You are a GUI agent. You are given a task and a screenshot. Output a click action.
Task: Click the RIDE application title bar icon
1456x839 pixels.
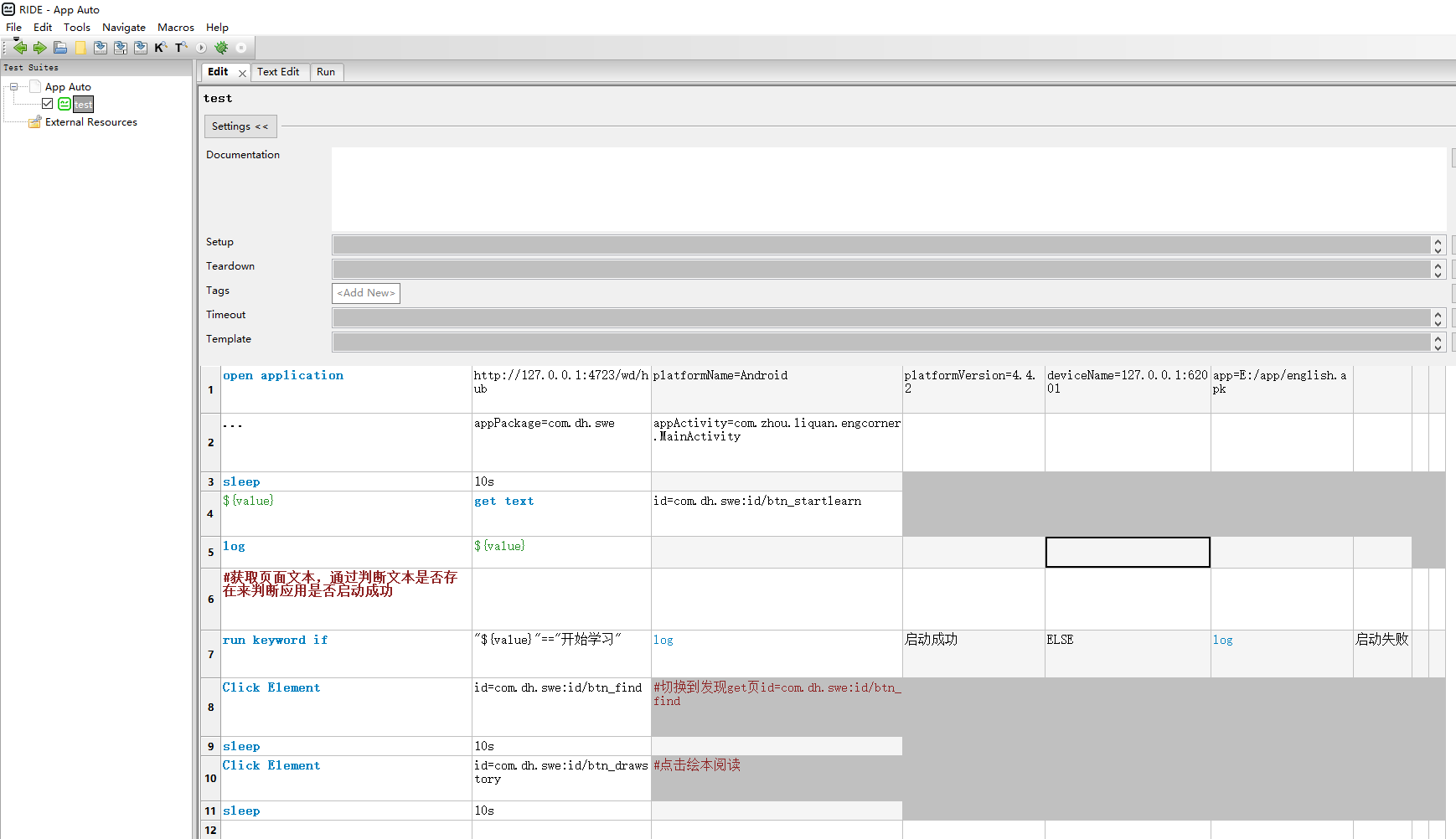(8, 9)
